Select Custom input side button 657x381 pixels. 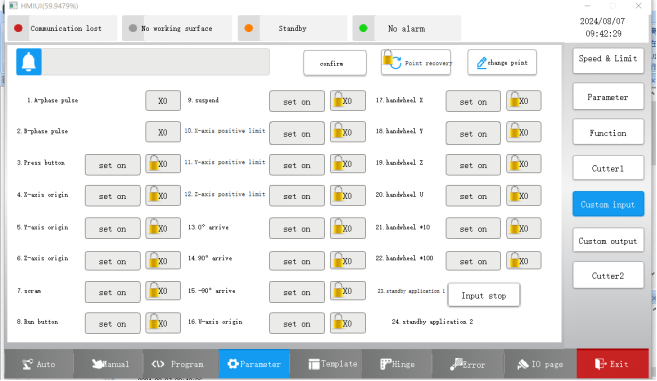click(608, 204)
